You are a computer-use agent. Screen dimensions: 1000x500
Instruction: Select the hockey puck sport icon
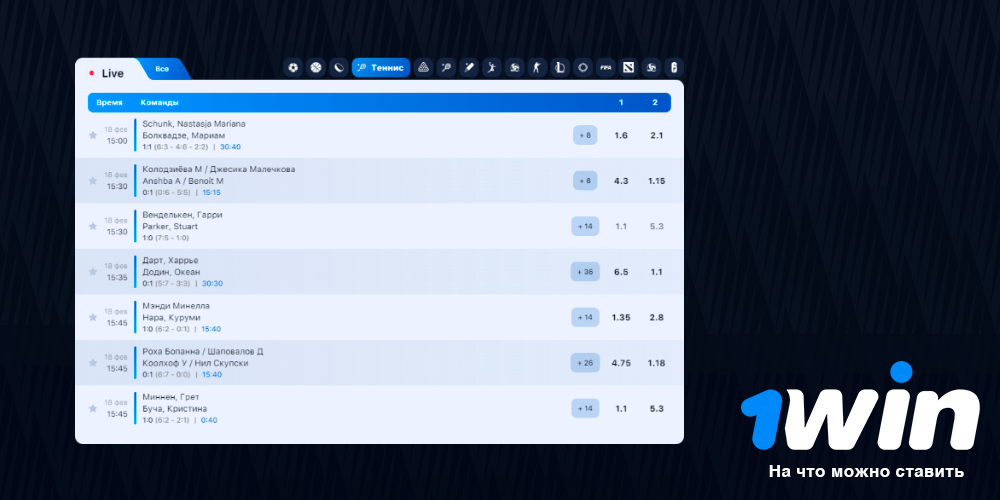click(x=339, y=68)
